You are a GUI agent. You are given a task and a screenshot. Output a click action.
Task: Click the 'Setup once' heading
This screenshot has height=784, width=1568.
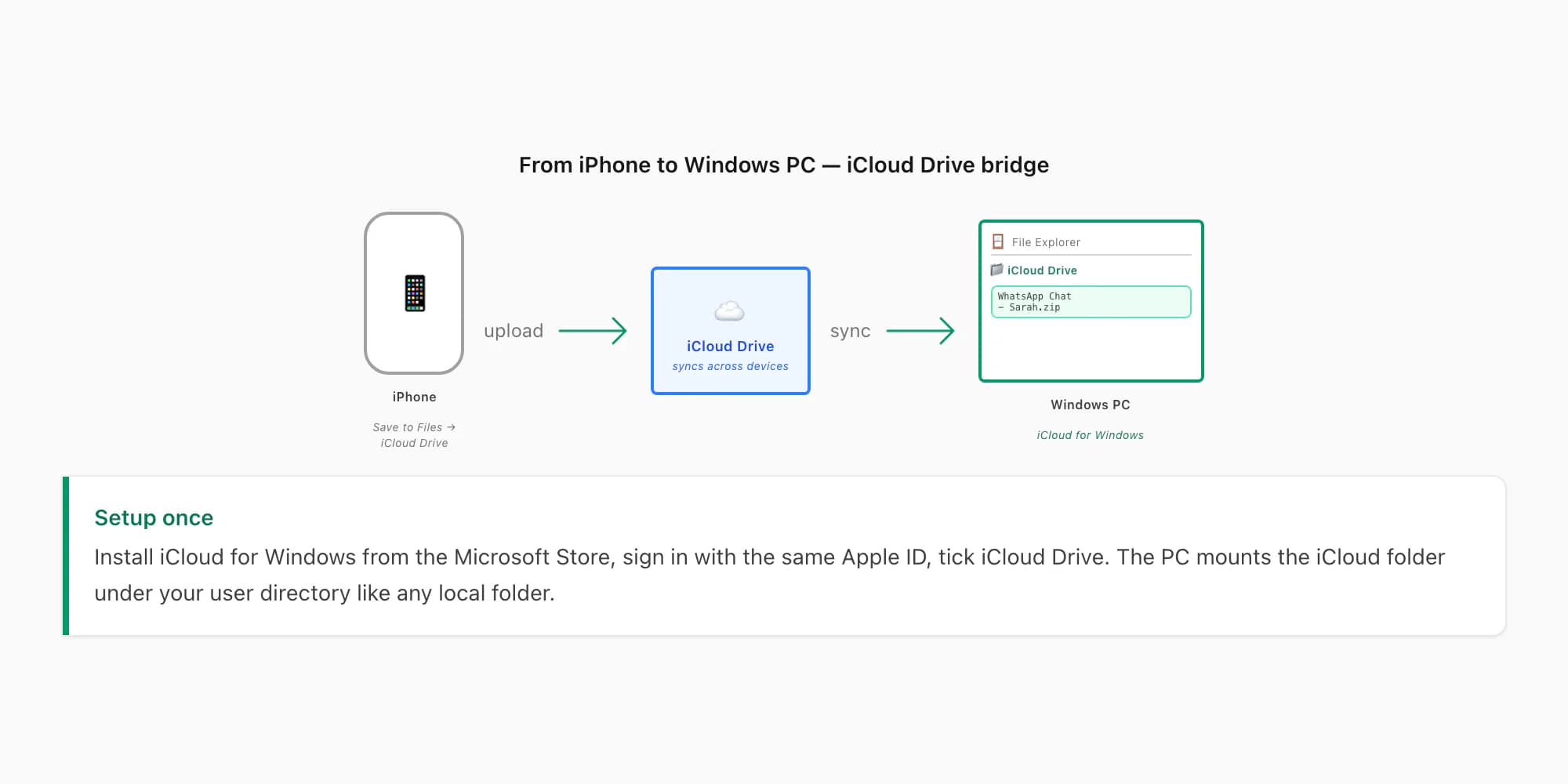click(x=154, y=517)
